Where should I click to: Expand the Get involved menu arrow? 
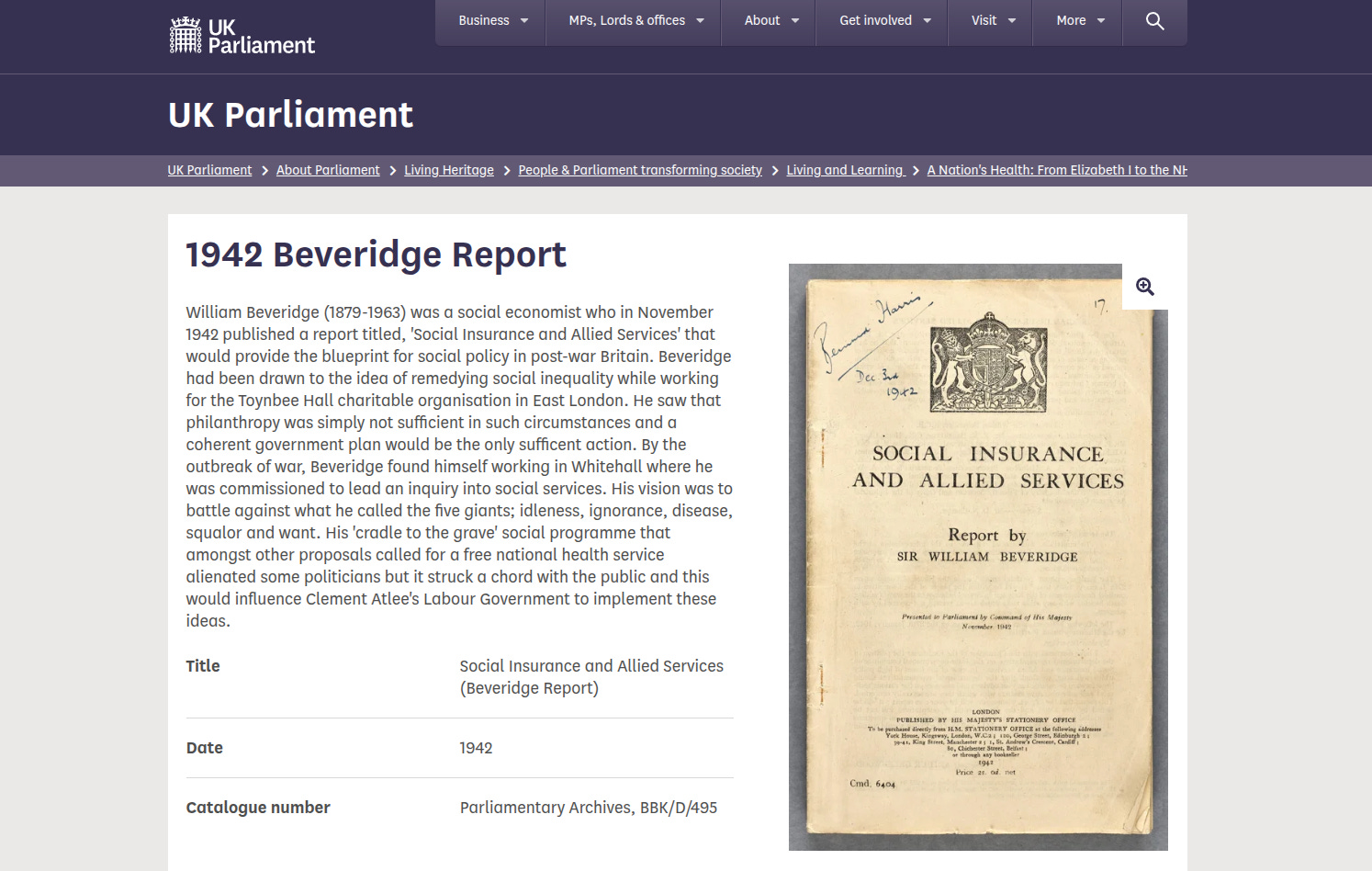pyautogui.click(x=928, y=21)
